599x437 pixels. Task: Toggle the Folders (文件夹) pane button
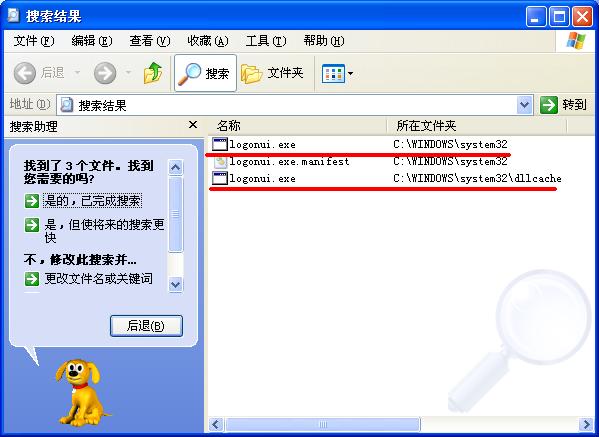(x=272, y=73)
